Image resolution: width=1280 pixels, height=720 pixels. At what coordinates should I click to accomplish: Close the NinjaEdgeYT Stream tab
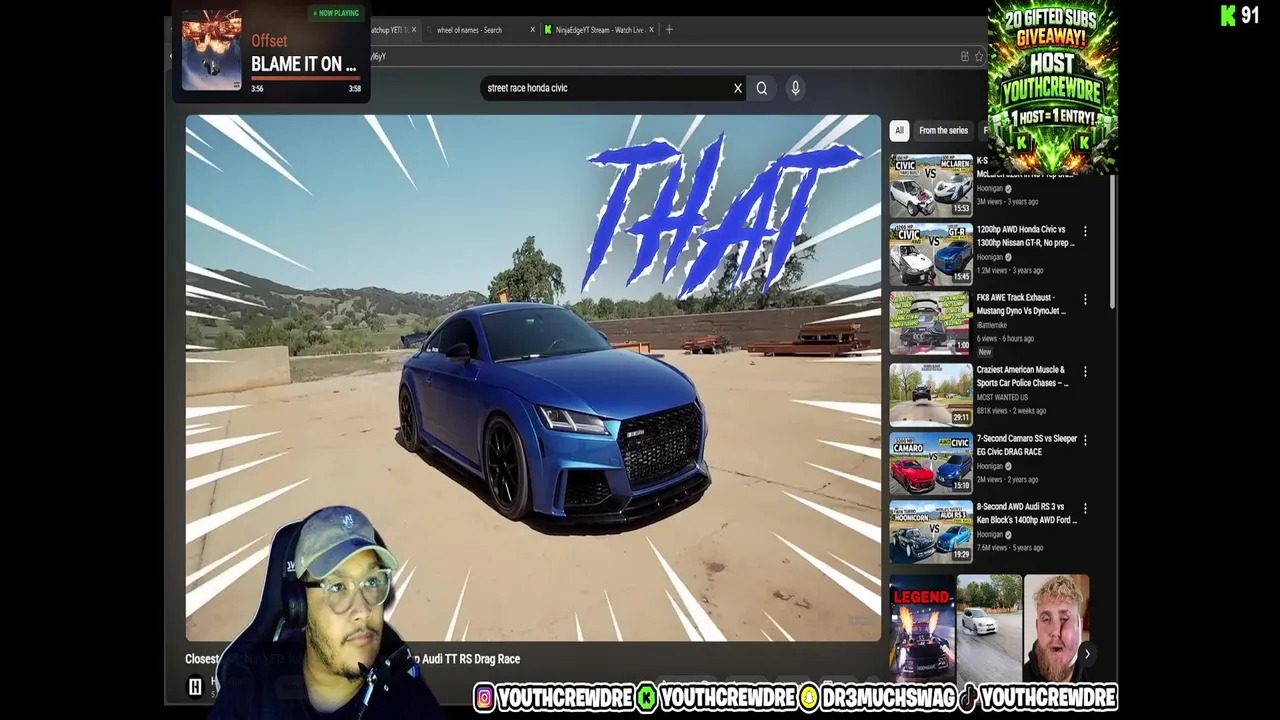click(x=651, y=30)
